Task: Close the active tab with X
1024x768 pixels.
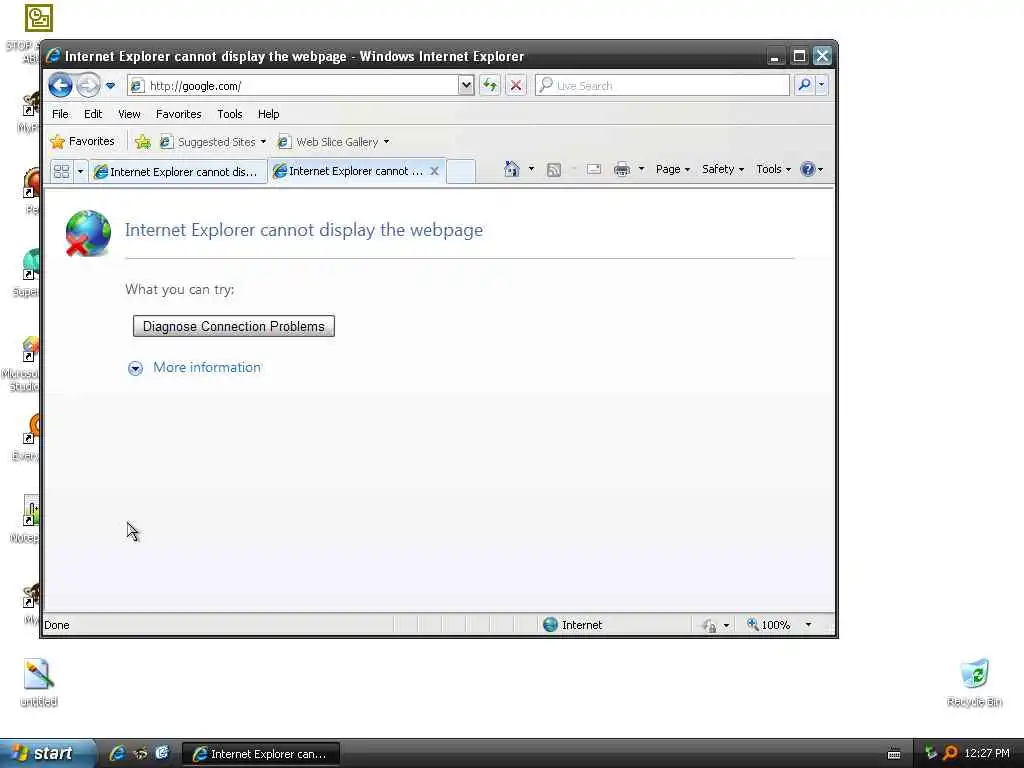Action: point(434,170)
